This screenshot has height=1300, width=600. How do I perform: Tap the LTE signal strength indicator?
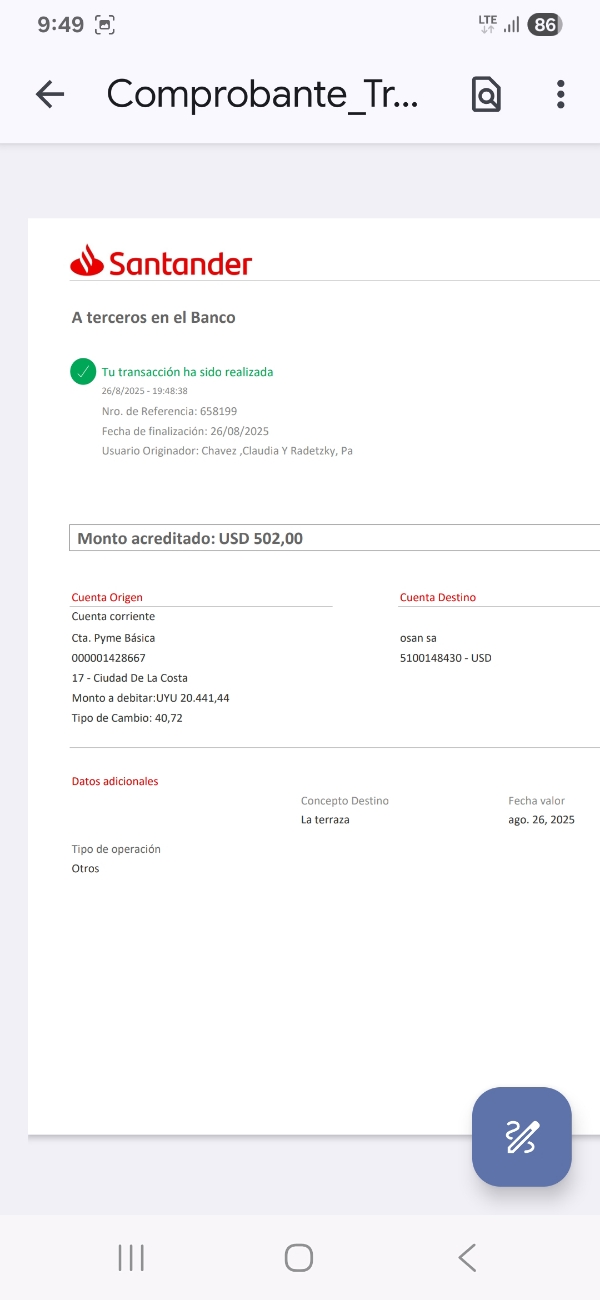pyautogui.click(x=499, y=24)
